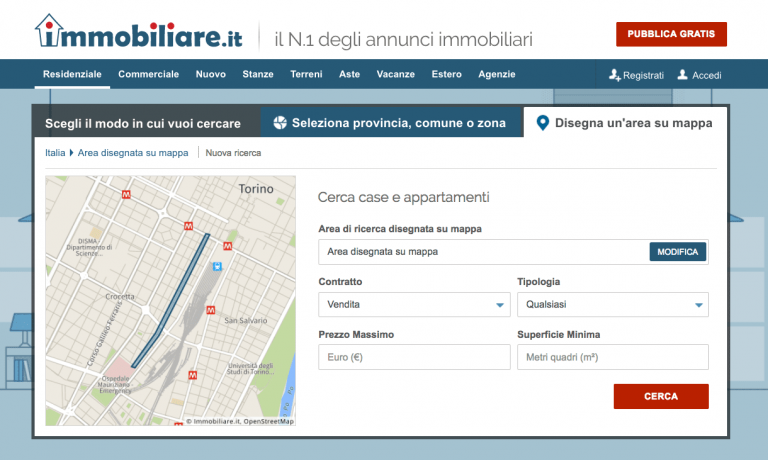Screen dimensions: 768x460
Task: Click the blue train station icon on map
Action: (217, 266)
